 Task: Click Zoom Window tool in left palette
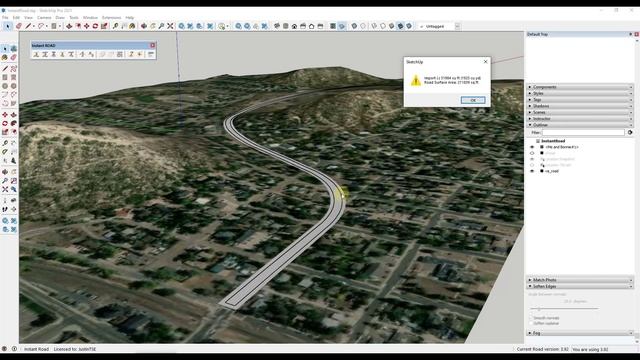tap(13, 181)
